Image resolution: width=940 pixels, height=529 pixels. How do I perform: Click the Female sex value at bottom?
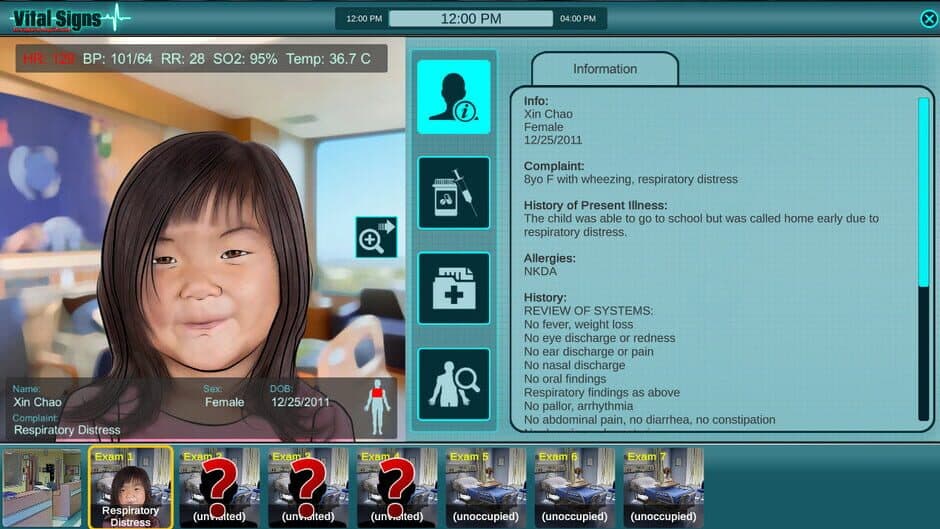pyautogui.click(x=224, y=402)
